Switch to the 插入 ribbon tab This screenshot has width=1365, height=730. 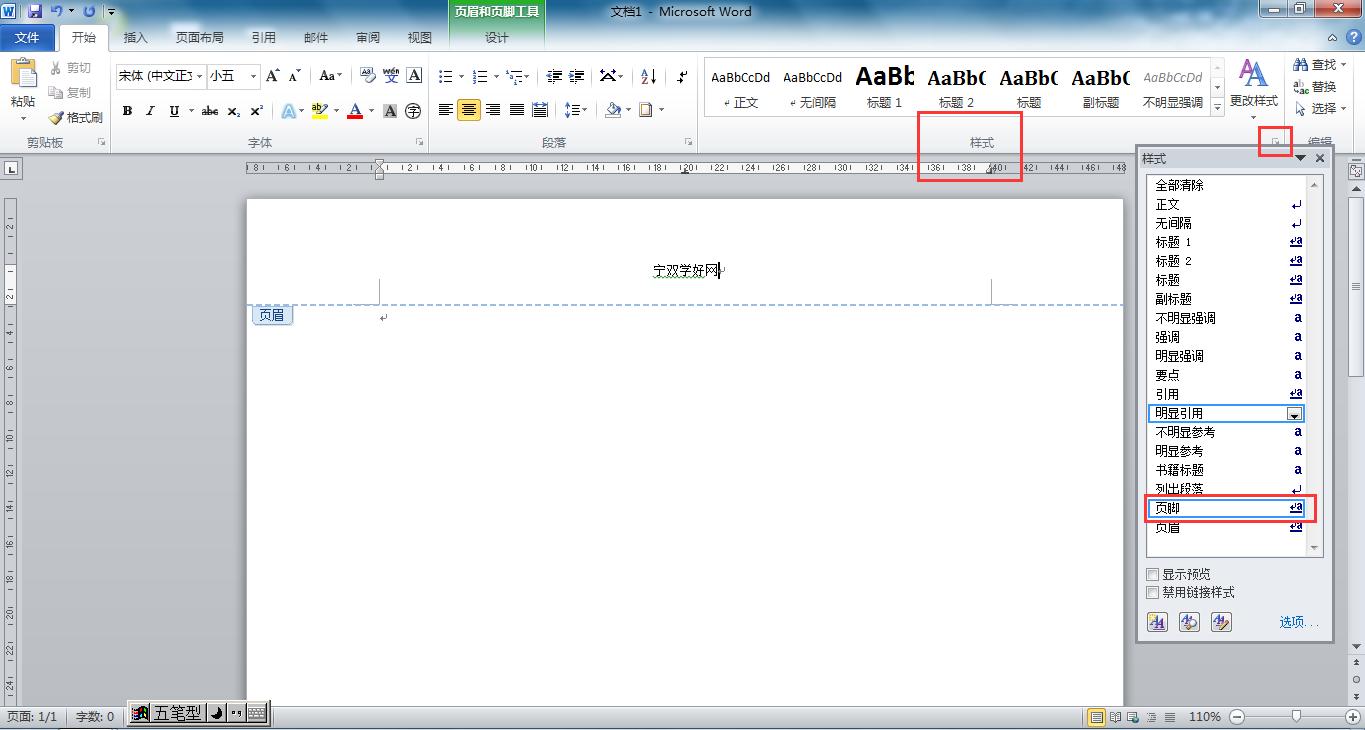135,38
